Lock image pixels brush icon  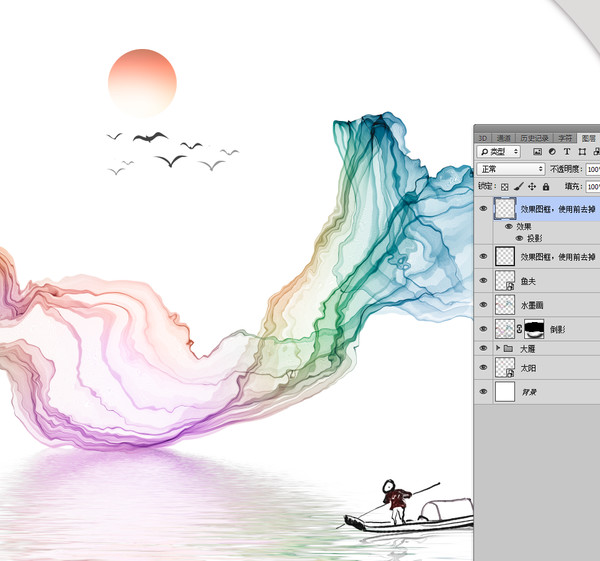pyautogui.click(x=518, y=186)
